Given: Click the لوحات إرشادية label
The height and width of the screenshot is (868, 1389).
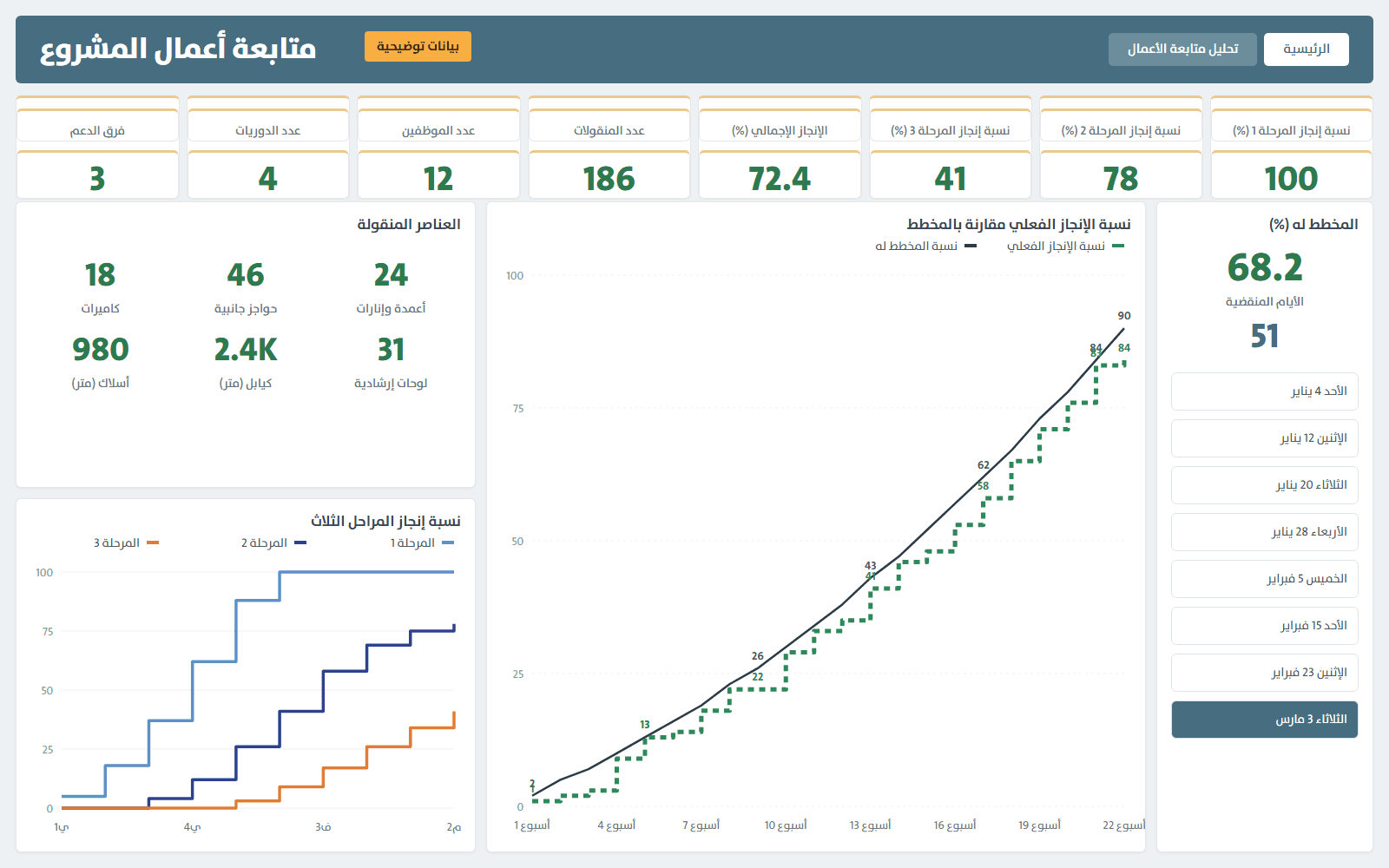Looking at the screenshot, I should pyautogui.click(x=391, y=384).
